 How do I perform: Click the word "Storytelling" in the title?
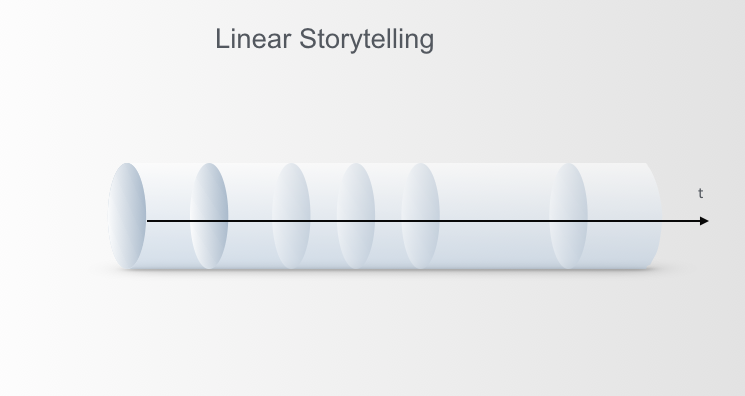pos(366,40)
